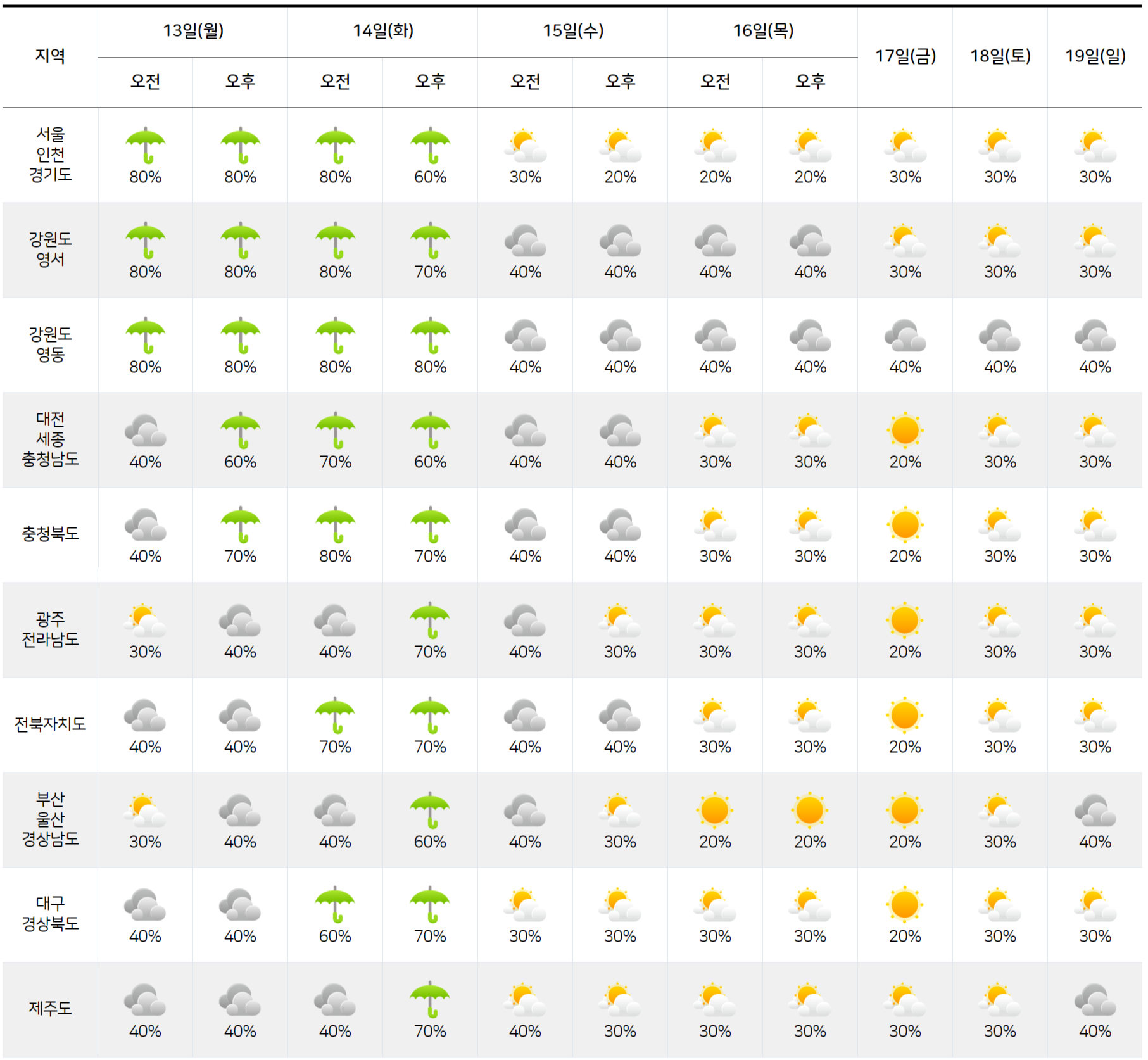Click the '서울 인천 경기도' region label
1148x1060 pixels.
click(50, 155)
